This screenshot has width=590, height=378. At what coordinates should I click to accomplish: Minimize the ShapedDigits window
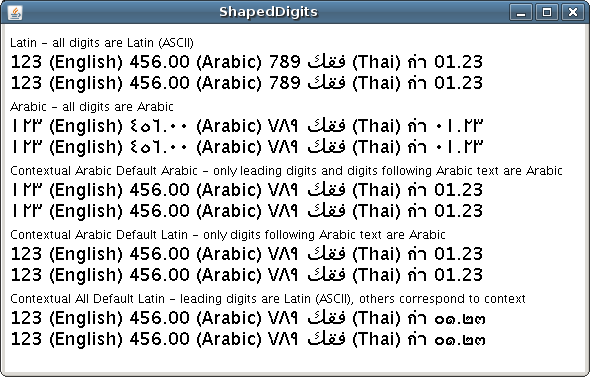tap(521, 12)
